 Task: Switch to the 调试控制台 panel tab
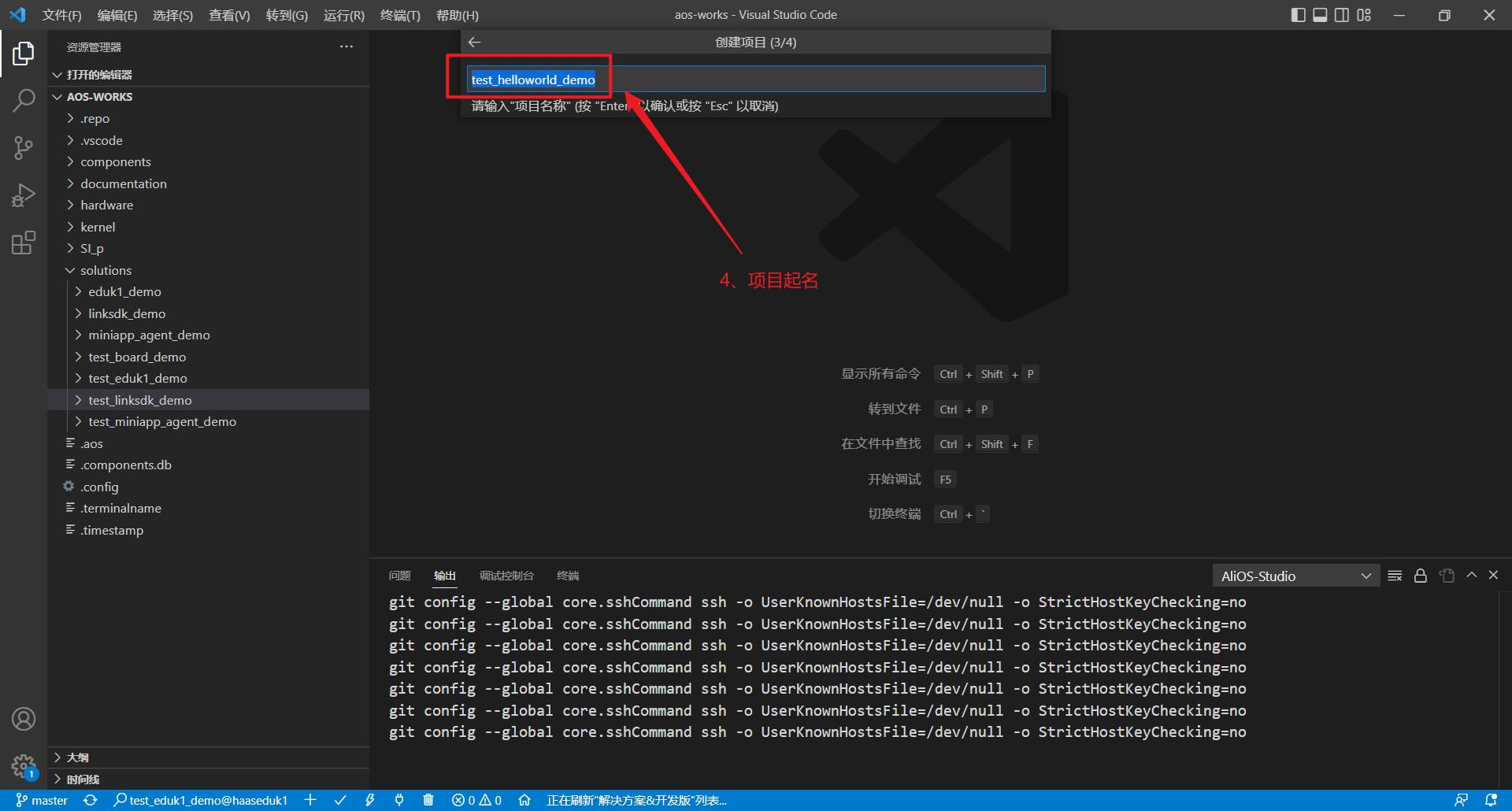(x=506, y=576)
